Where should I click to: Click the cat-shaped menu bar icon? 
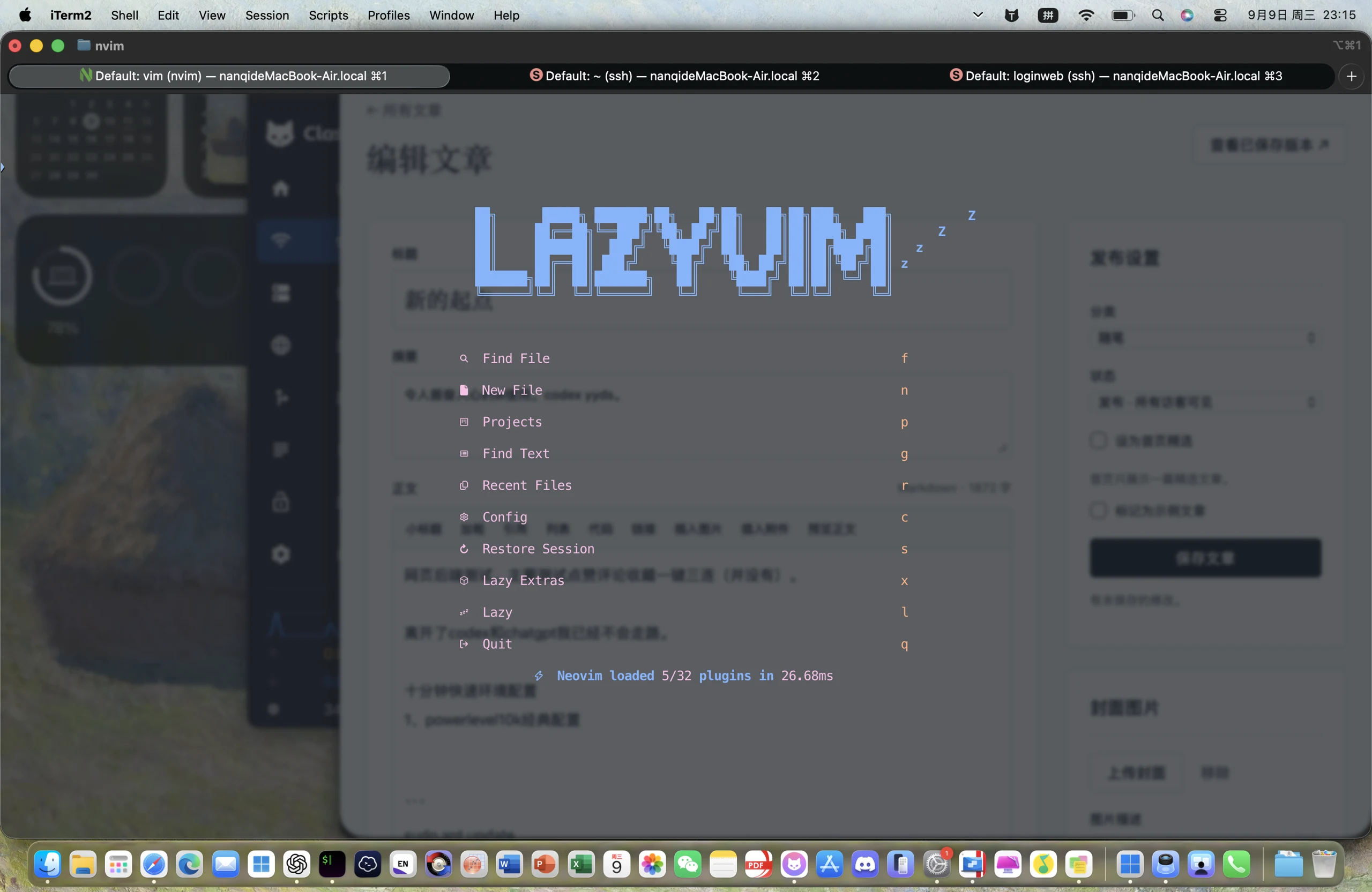1012,15
